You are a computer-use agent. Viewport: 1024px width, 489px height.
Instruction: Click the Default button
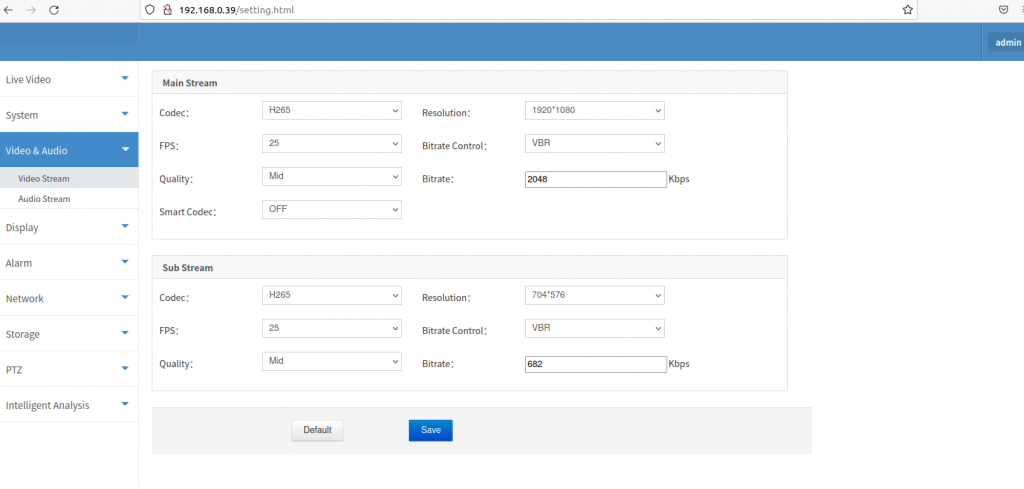point(317,430)
